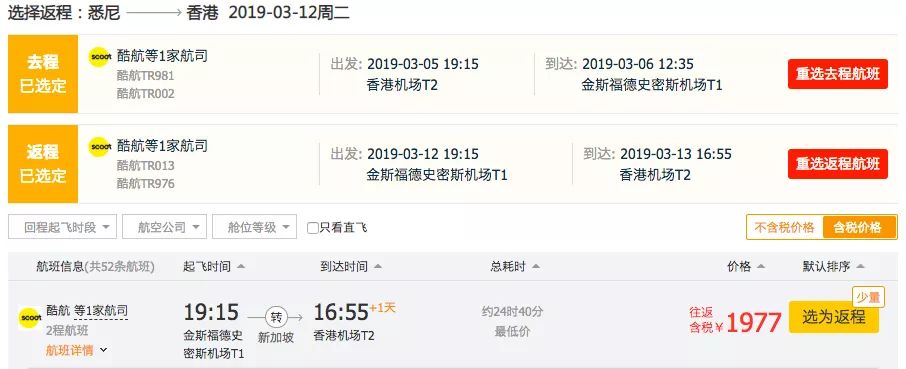Open the 航空公司 airline dropdown

pyautogui.click(x=164, y=227)
